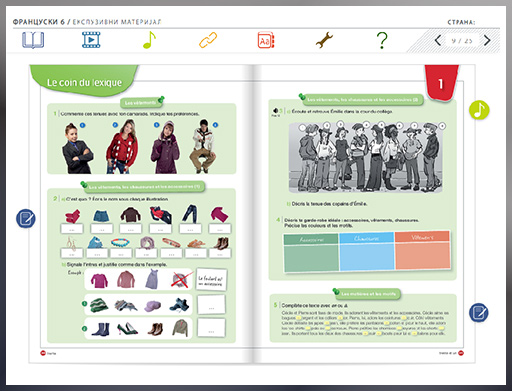Open the red dictionary Aa icon
The image size is (512, 391).
click(x=266, y=40)
